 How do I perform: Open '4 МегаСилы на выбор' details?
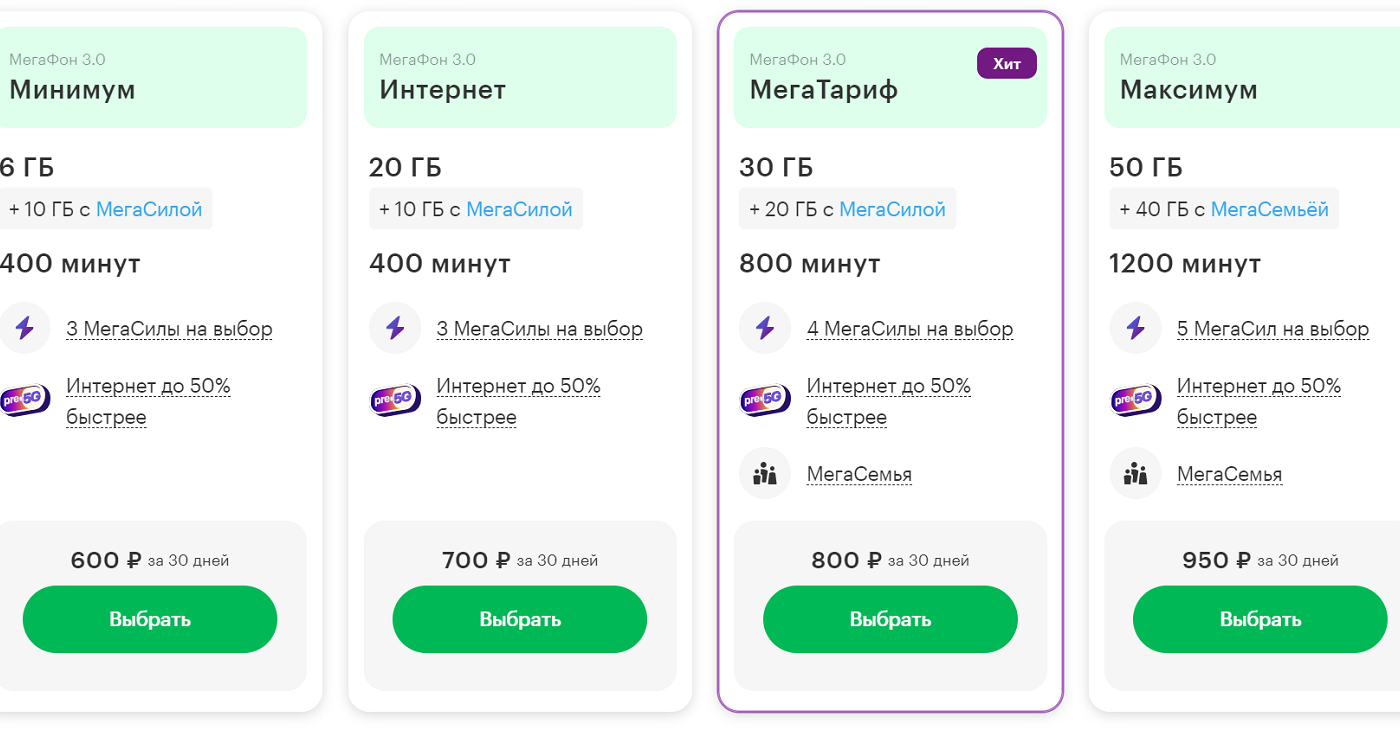pyautogui.click(x=910, y=329)
